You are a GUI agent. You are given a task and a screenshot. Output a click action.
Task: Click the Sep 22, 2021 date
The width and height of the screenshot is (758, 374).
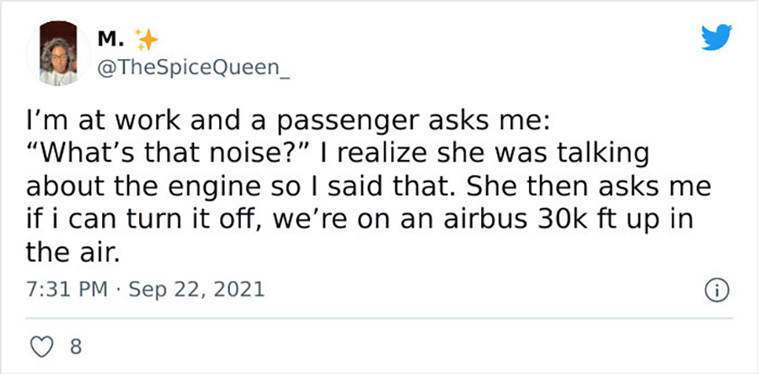click(x=197, y=289)
